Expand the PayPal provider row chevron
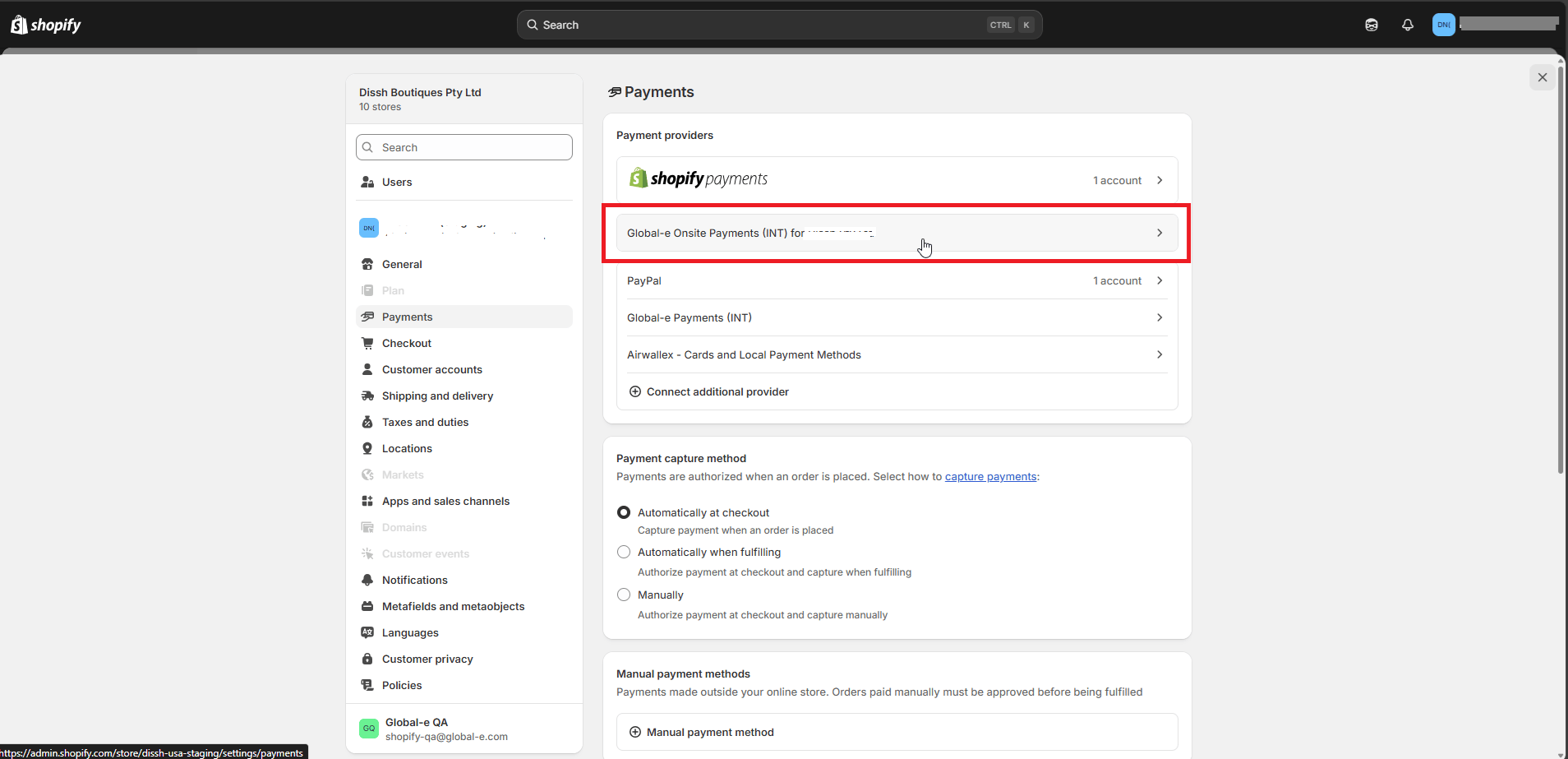The width and height of the screenshot is (1568, 759). click(x=1160, y=280)
